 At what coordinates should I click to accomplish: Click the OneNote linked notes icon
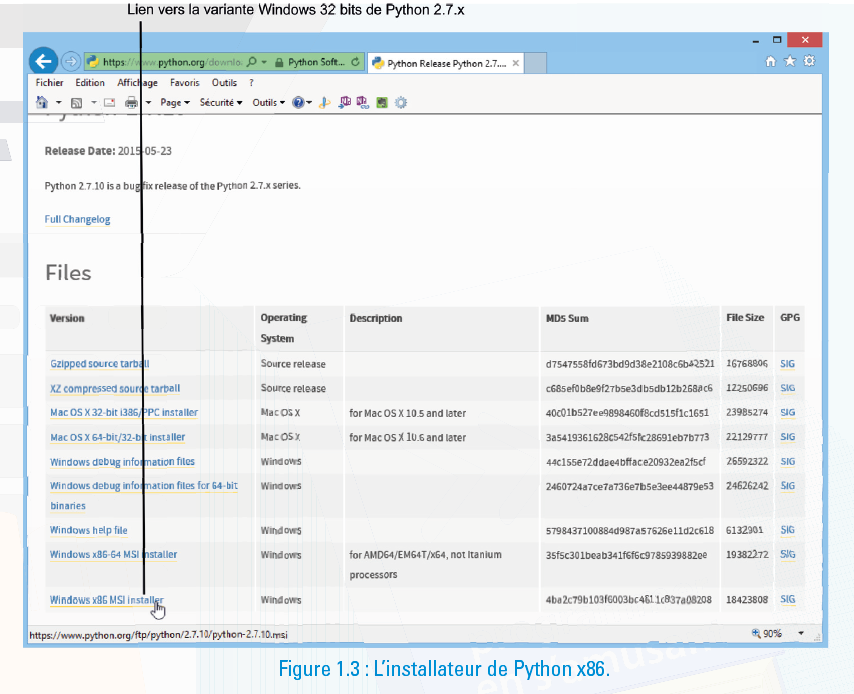click(x=363, y=102)
